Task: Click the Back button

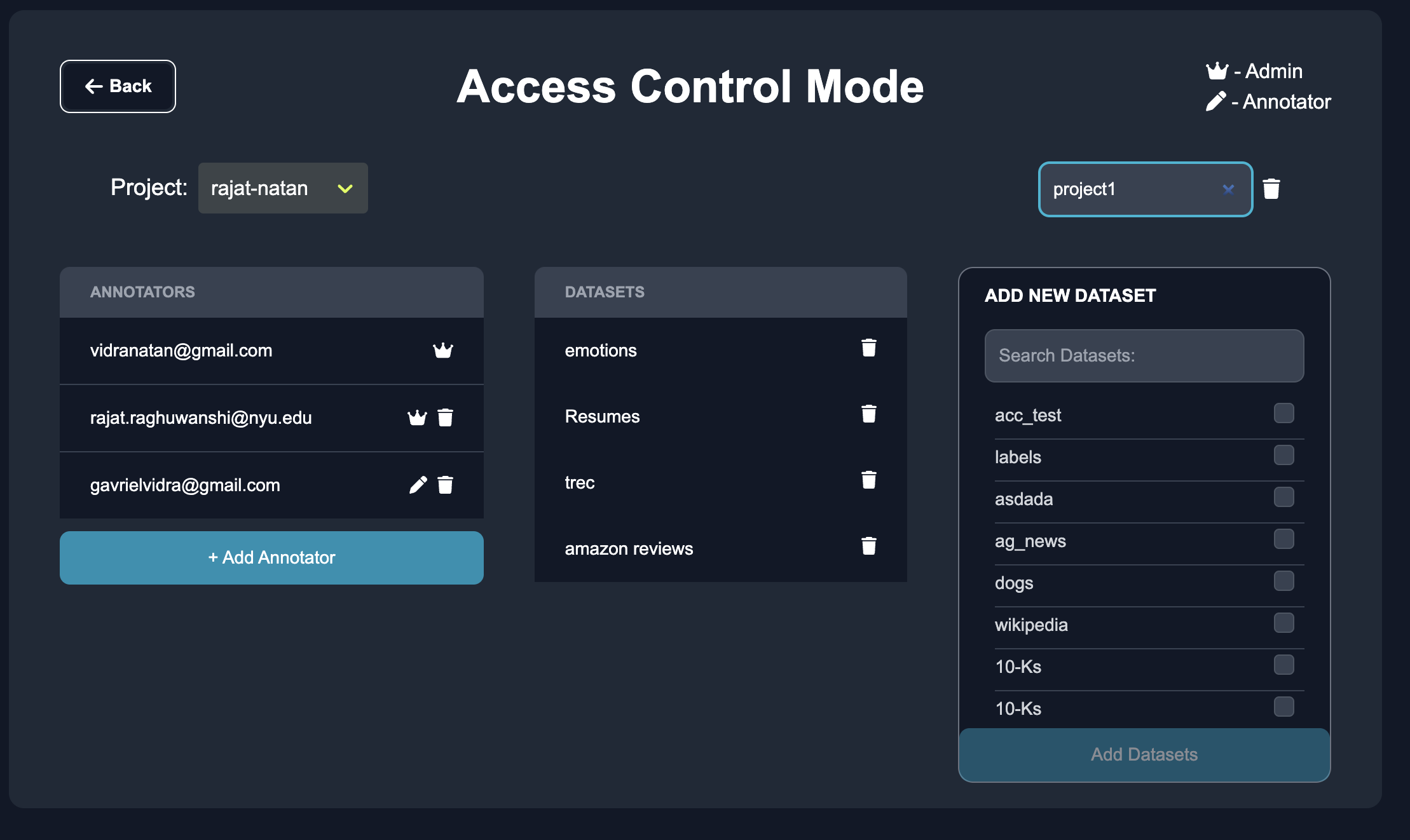Action: 118,86
